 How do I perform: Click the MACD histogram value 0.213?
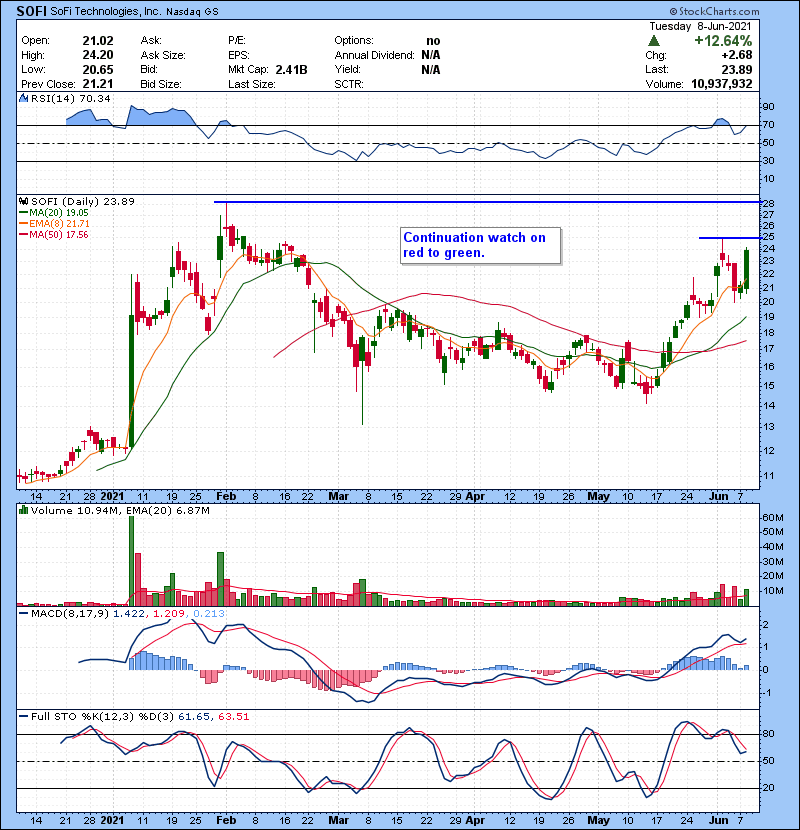pos(209,614)
